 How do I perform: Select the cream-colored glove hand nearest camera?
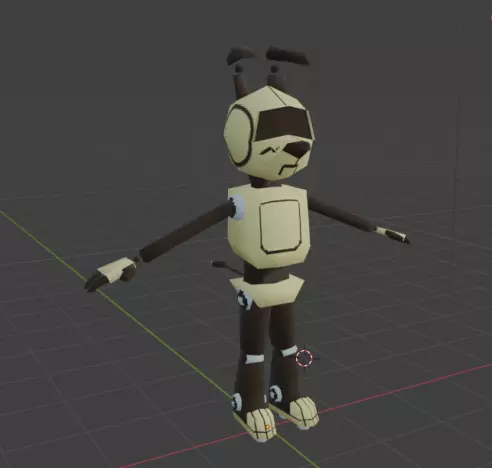click(110, 275)
